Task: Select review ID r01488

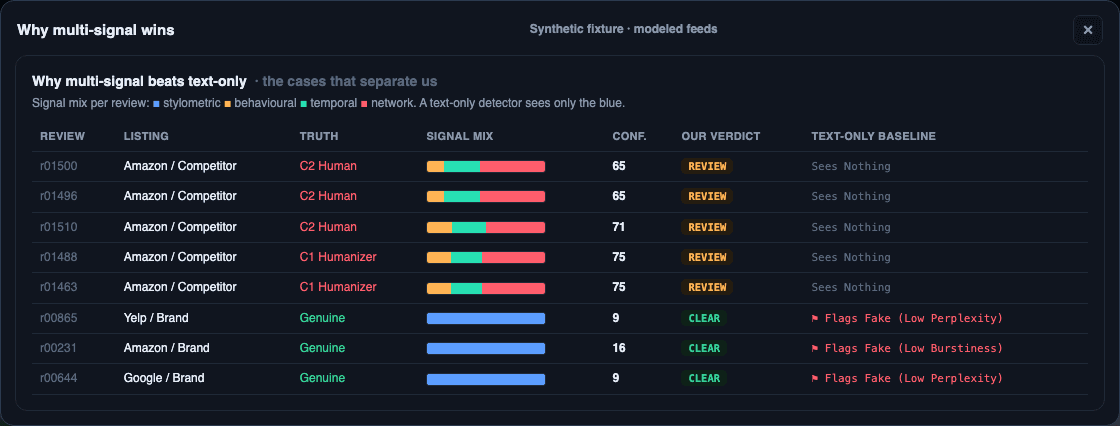Action: (59, 257)
